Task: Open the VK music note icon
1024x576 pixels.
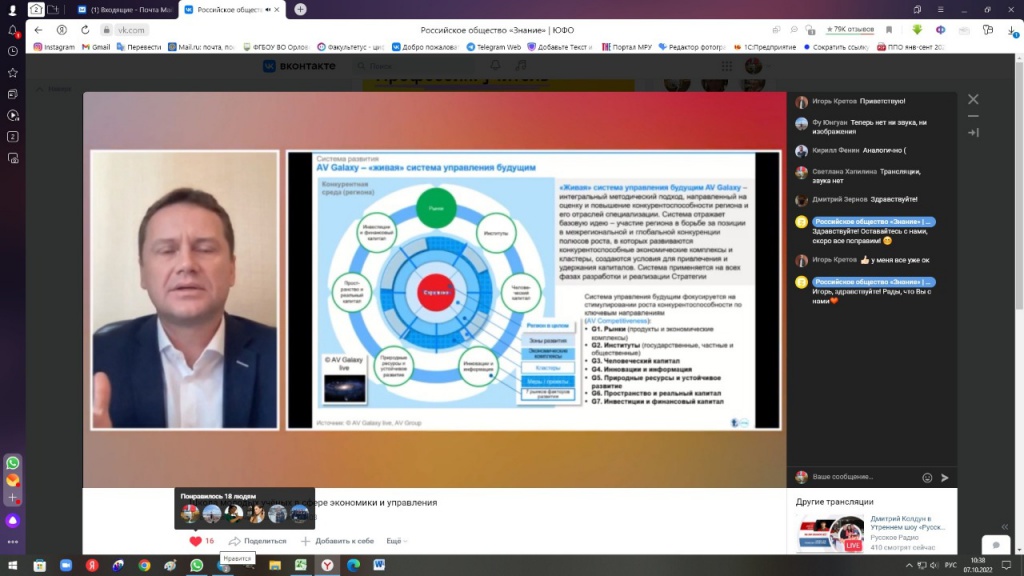Action: point(520,65)
